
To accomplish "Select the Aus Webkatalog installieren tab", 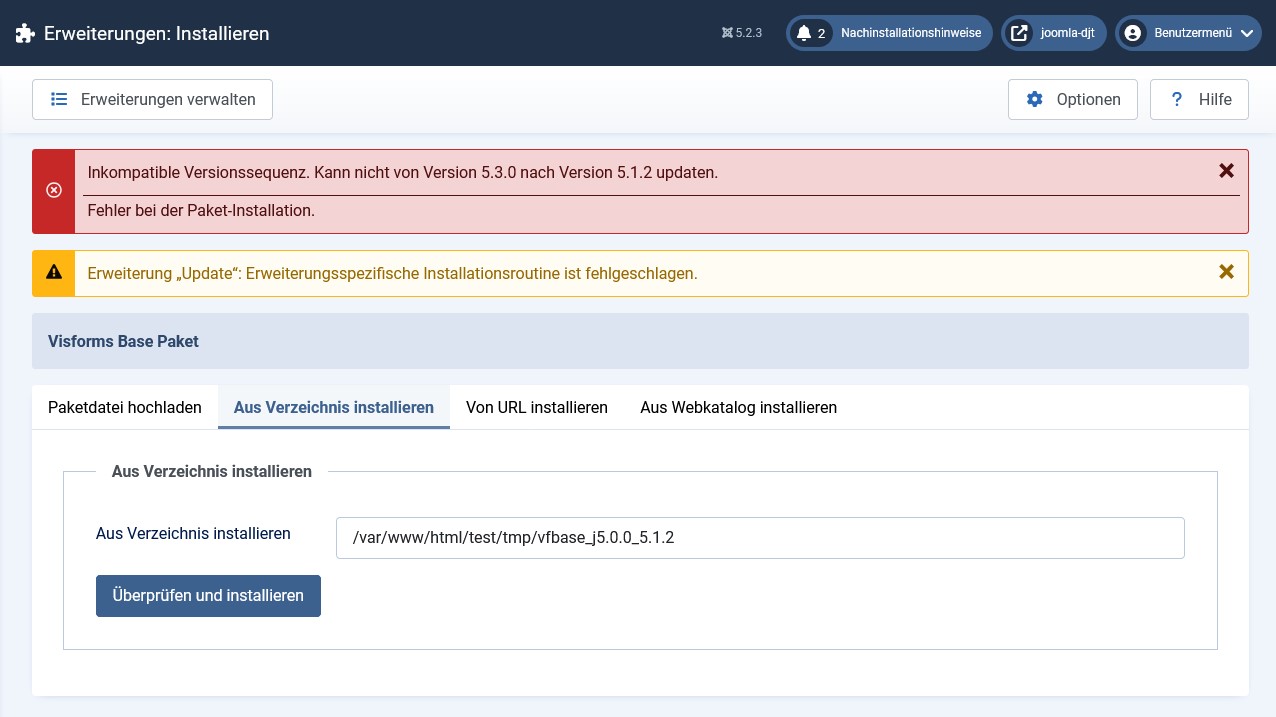I will [x=738, y=407].
